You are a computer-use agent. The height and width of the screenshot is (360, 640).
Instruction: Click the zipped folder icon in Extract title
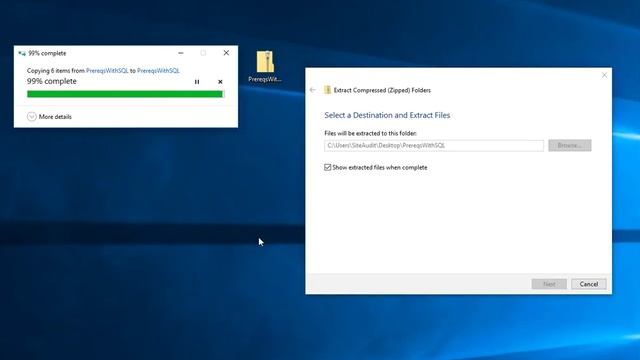pyautogui.click(x=327, y=90)
